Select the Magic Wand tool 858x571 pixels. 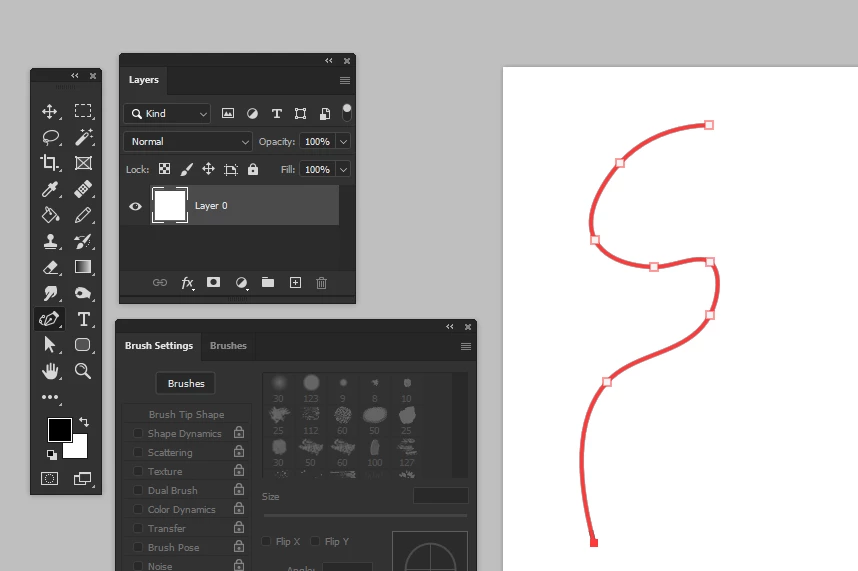tap(83, 137)
